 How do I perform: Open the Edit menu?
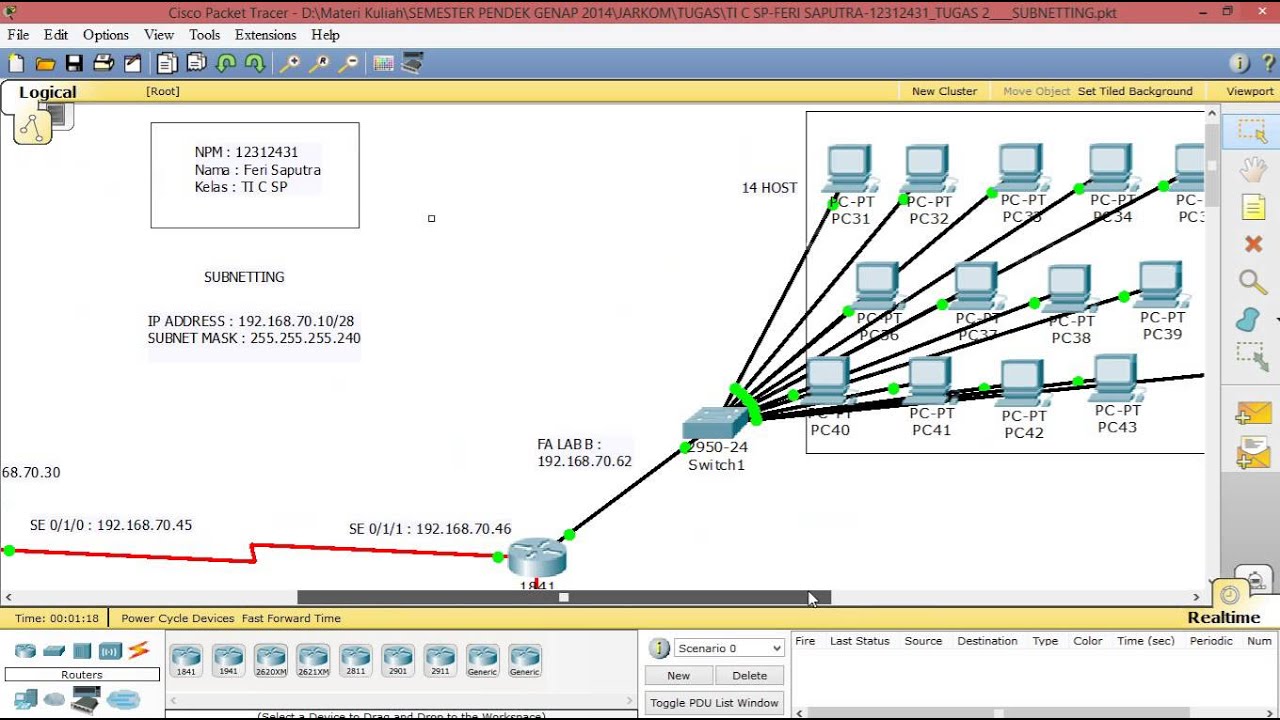point(56,34)
